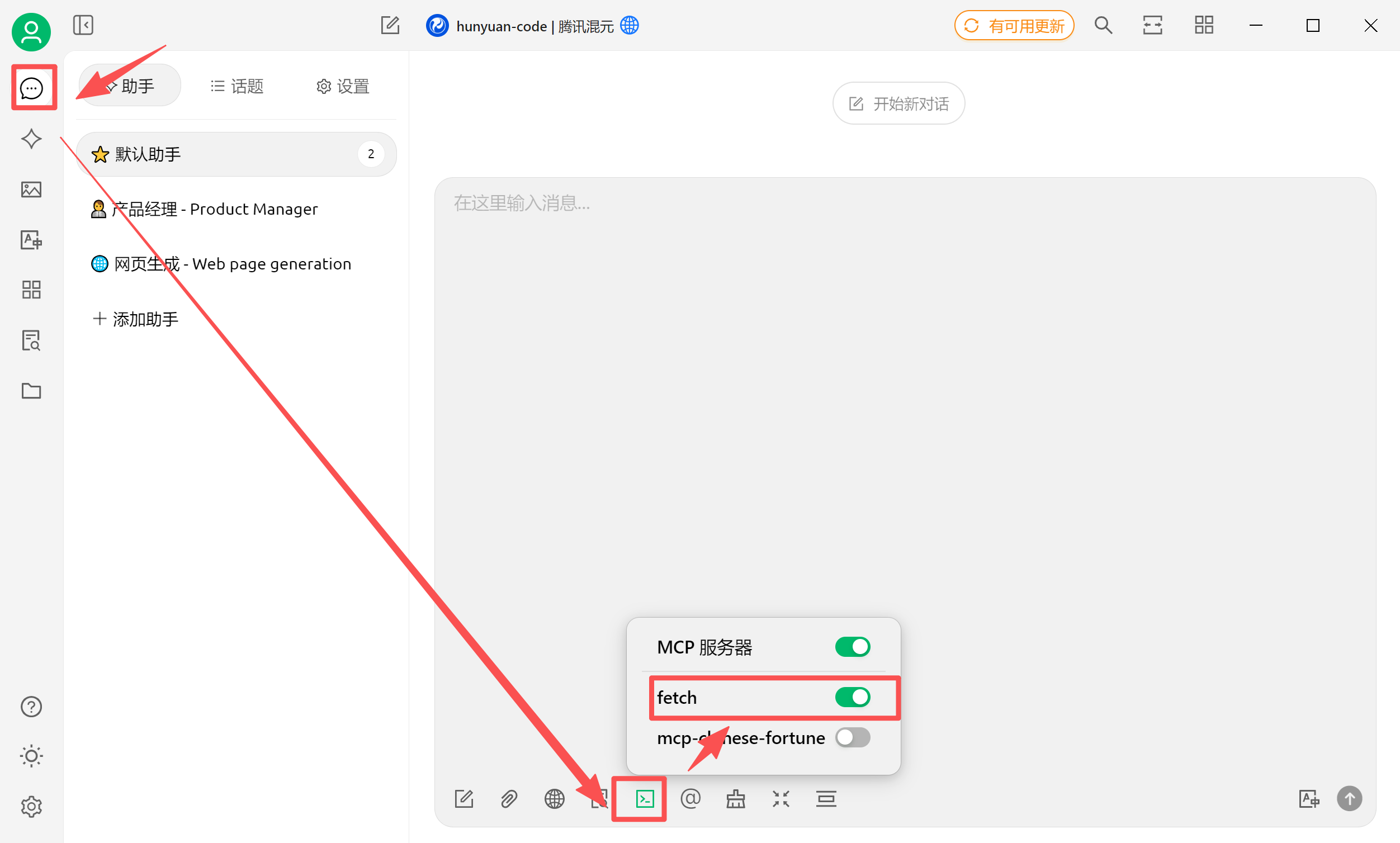This screenshot has height=843, width=1400.
Task: Turn off the fetch server toggle
Action: pos(852,697)
